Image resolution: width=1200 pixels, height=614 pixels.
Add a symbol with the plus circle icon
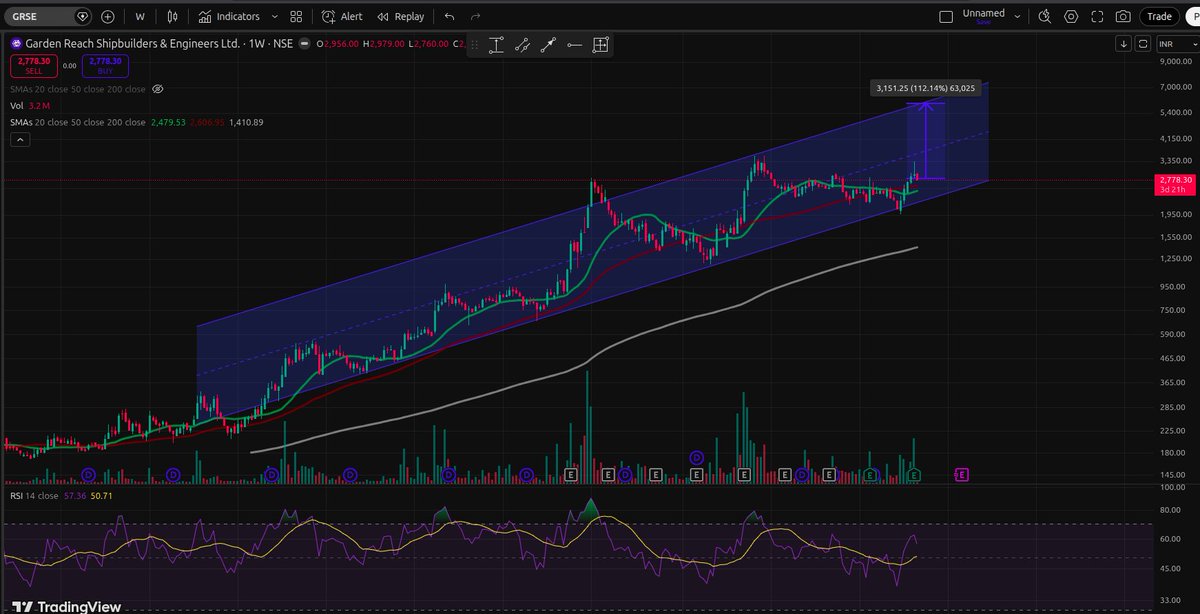tap(108, 17)
